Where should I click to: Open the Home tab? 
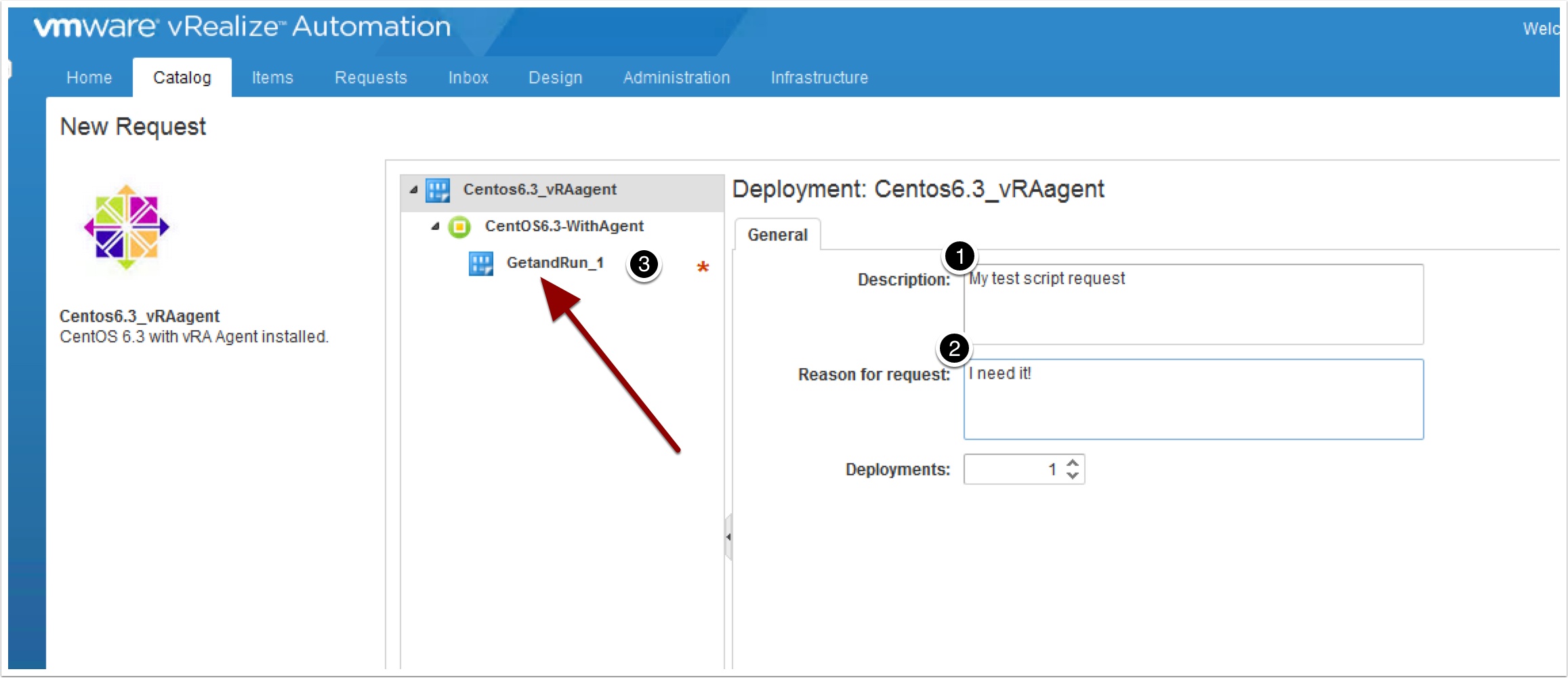click(89, 78)
